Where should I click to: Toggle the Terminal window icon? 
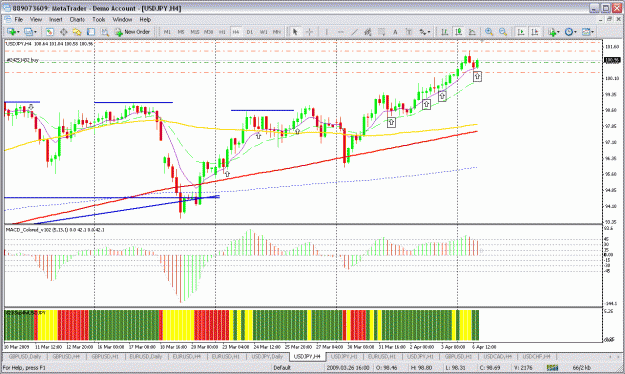click(91, 32)
